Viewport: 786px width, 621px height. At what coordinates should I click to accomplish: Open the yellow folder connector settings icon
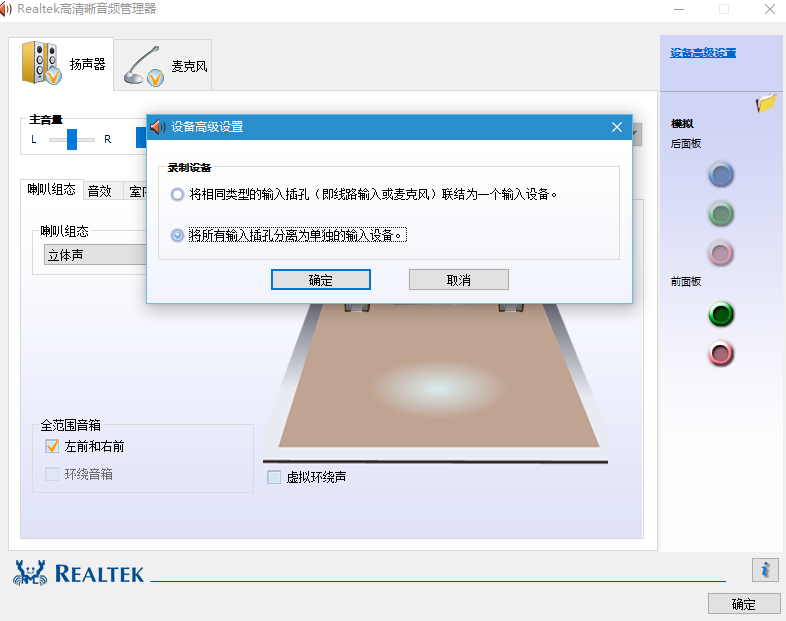766,102
